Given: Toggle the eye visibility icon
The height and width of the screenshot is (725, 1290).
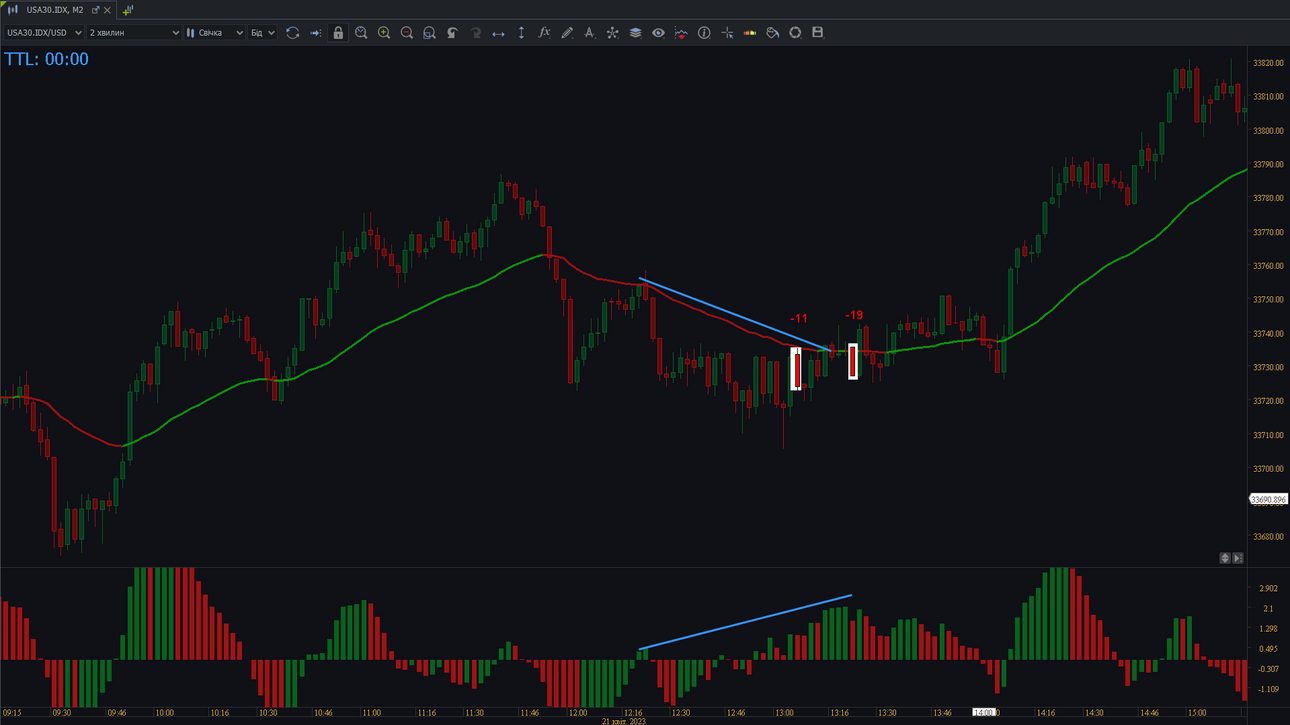Looking at the screenshot, I should tap(658, 33).
